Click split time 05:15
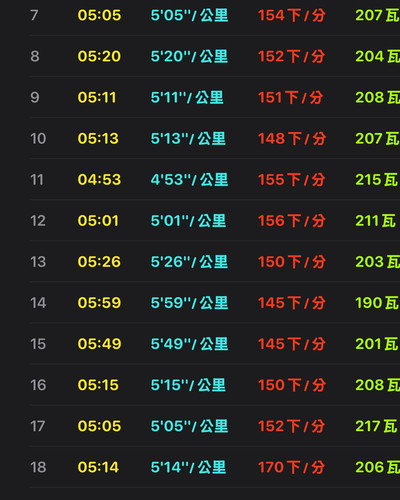400x500 pixels. [98, 385]
